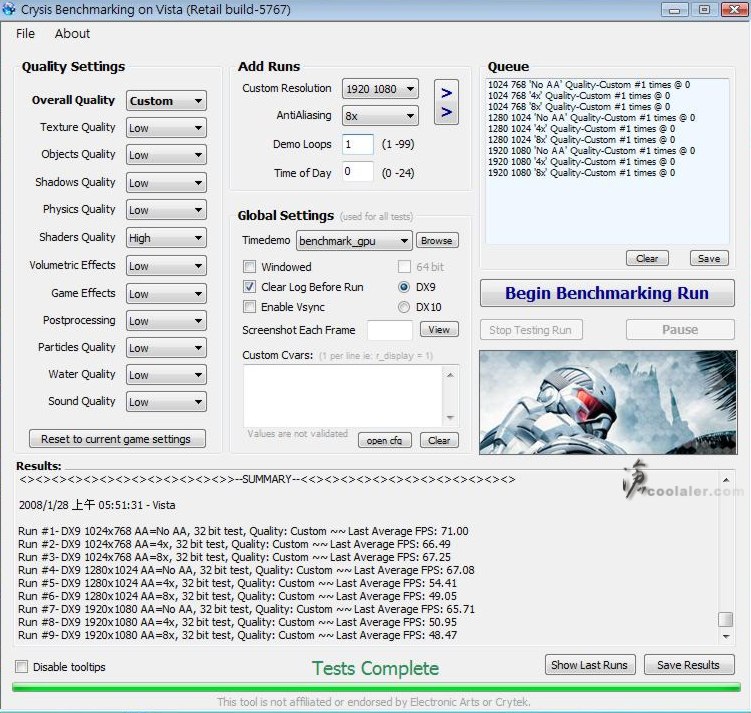
Task: Open the File menu
Action: [x=25, y=34]
